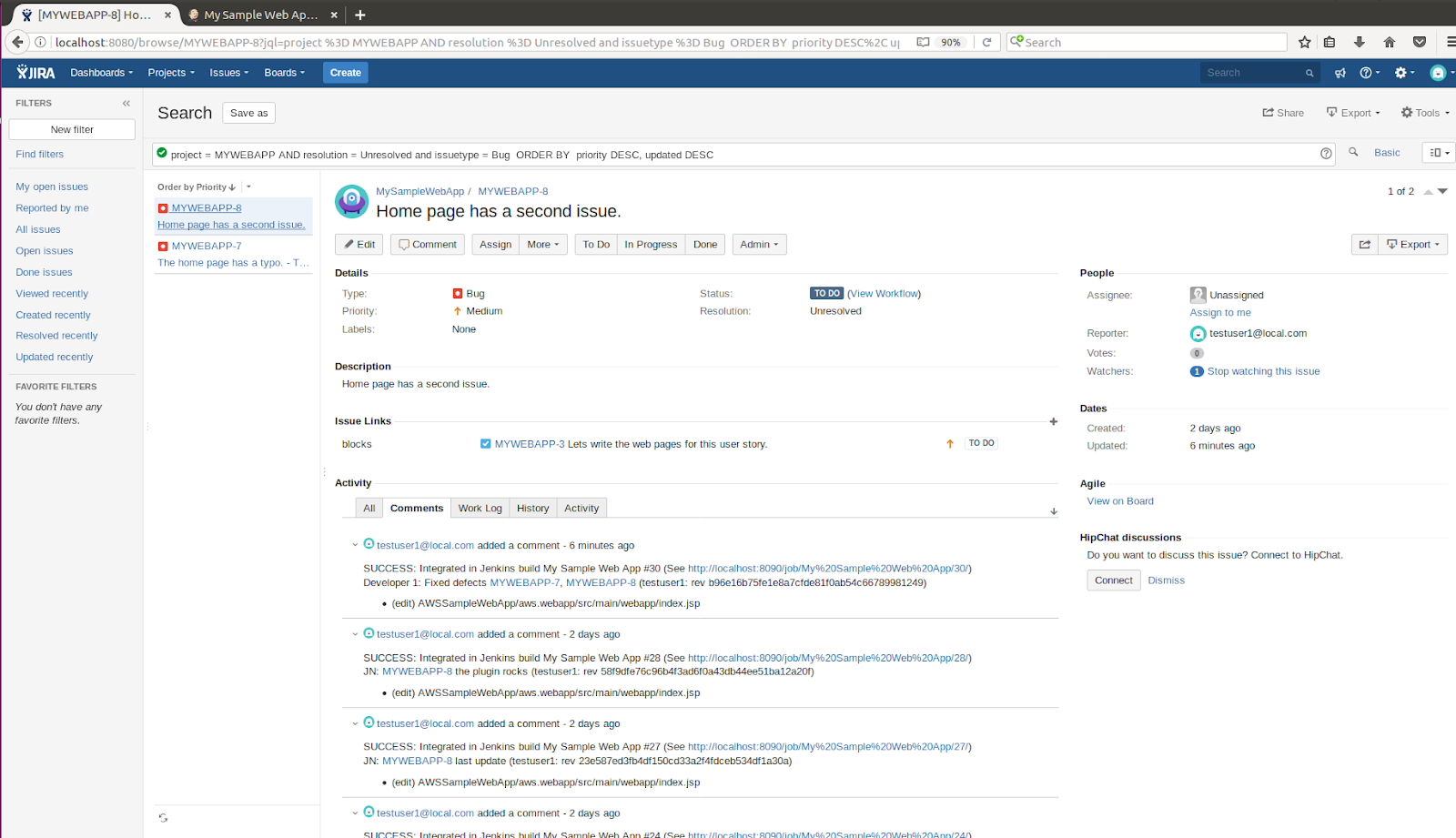Open the Projects dropdown menu
Viewport: 1456px width, 838px height.
pos(171,73)
